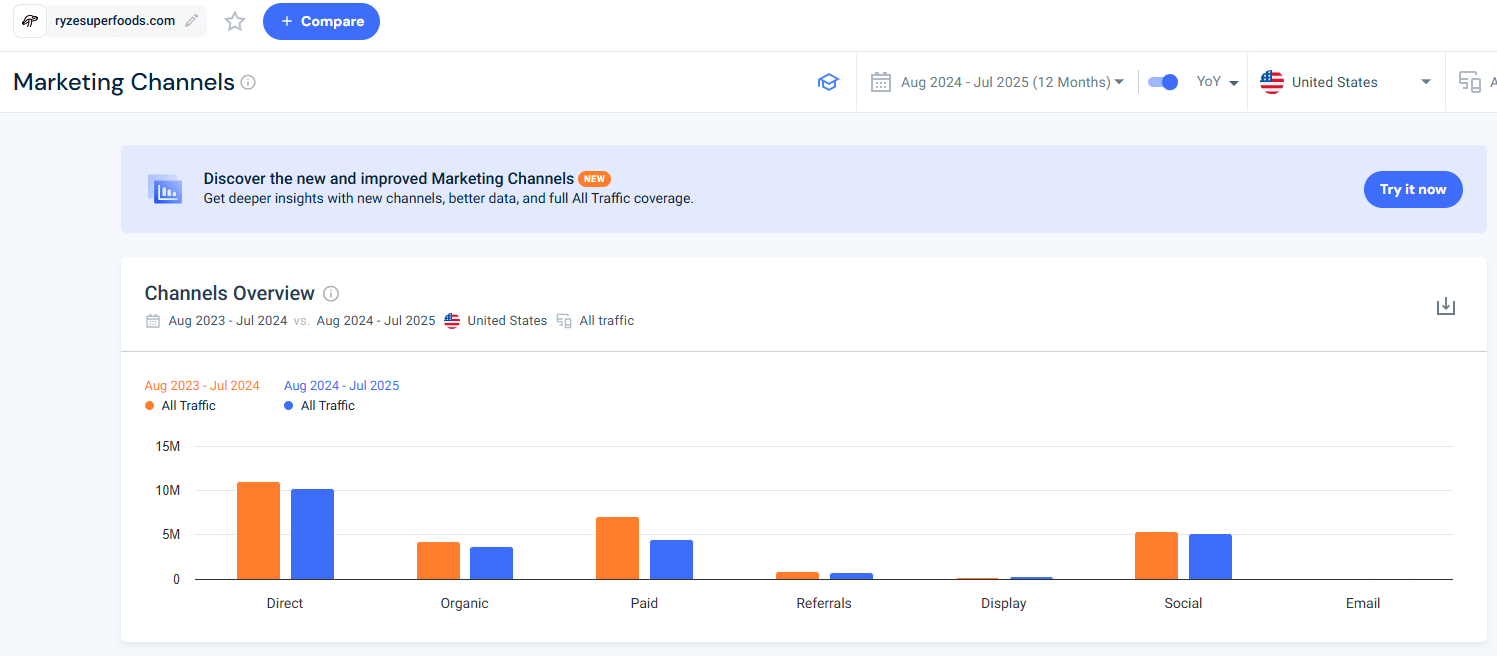Open the United States country dropdown

pos(1345,82)
